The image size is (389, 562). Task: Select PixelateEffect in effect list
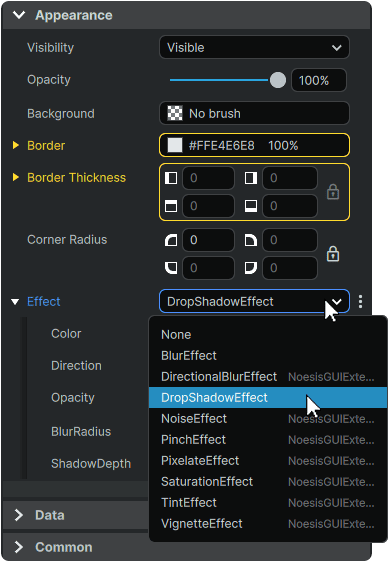click(268, 461)
